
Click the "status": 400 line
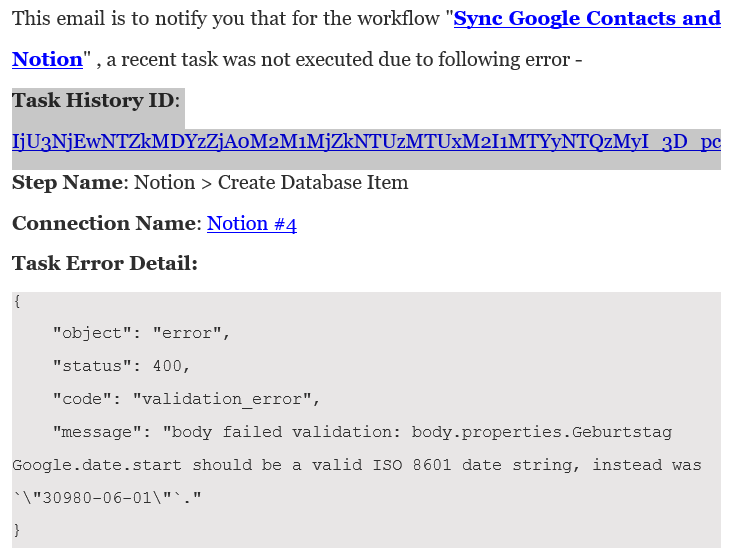(x=121, y=366)
